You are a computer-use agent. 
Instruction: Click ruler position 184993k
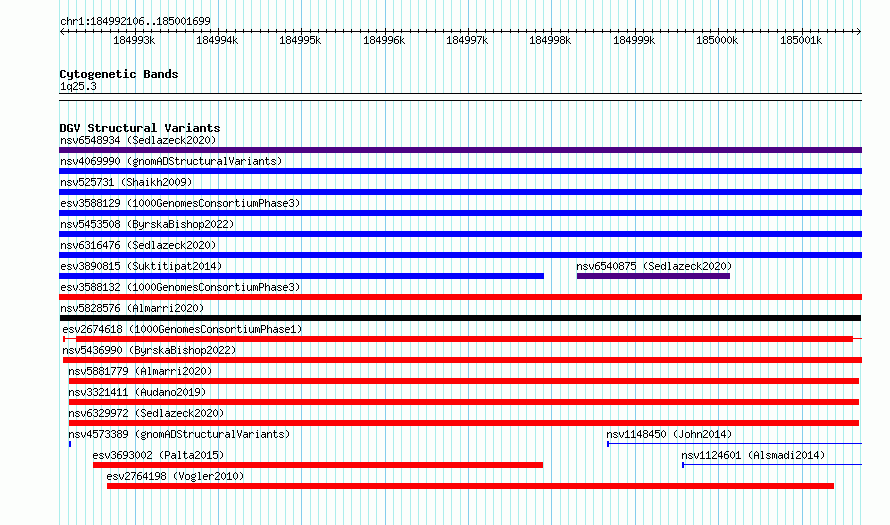click(134, 40)
